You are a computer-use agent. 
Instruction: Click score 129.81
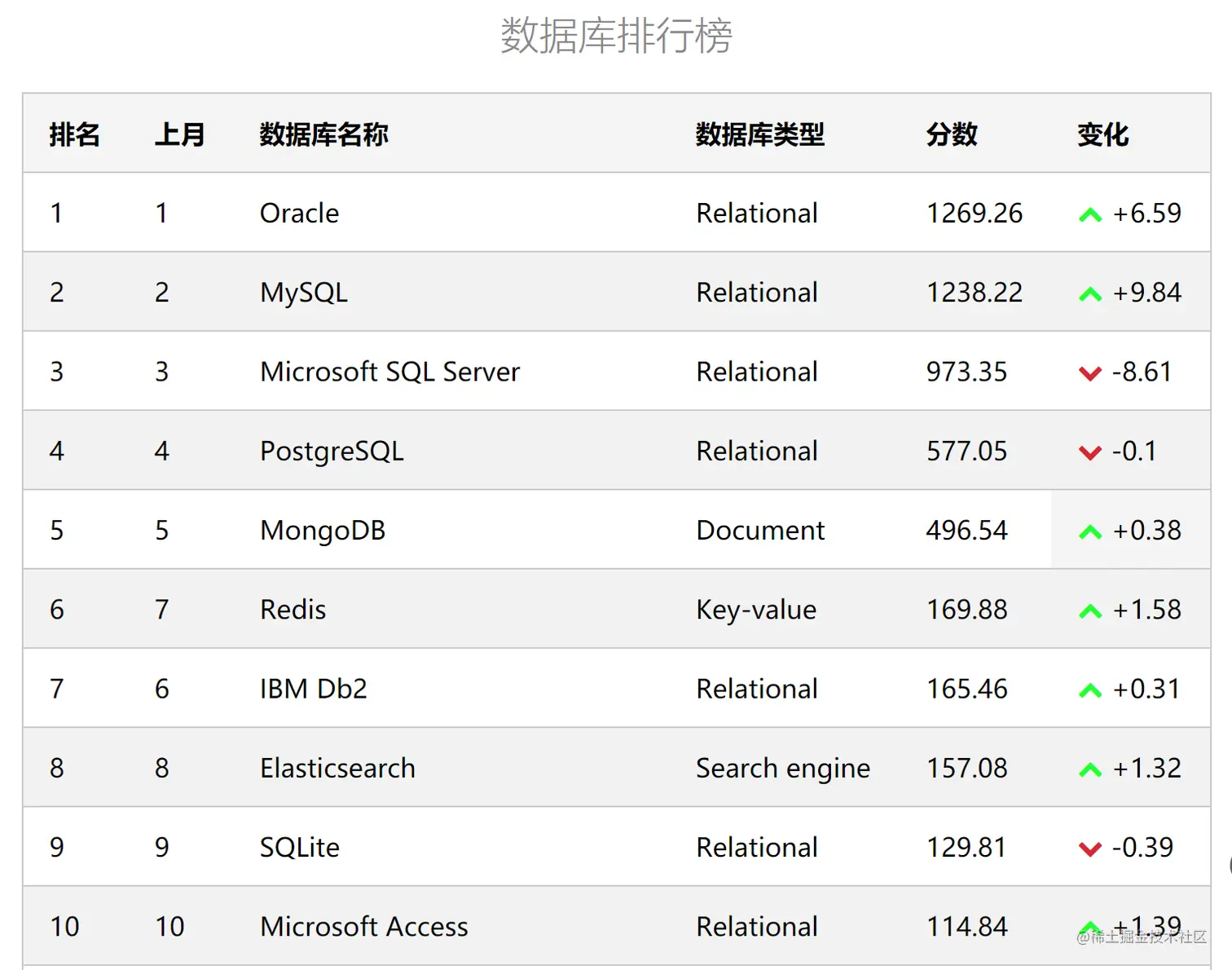(966, 848)
